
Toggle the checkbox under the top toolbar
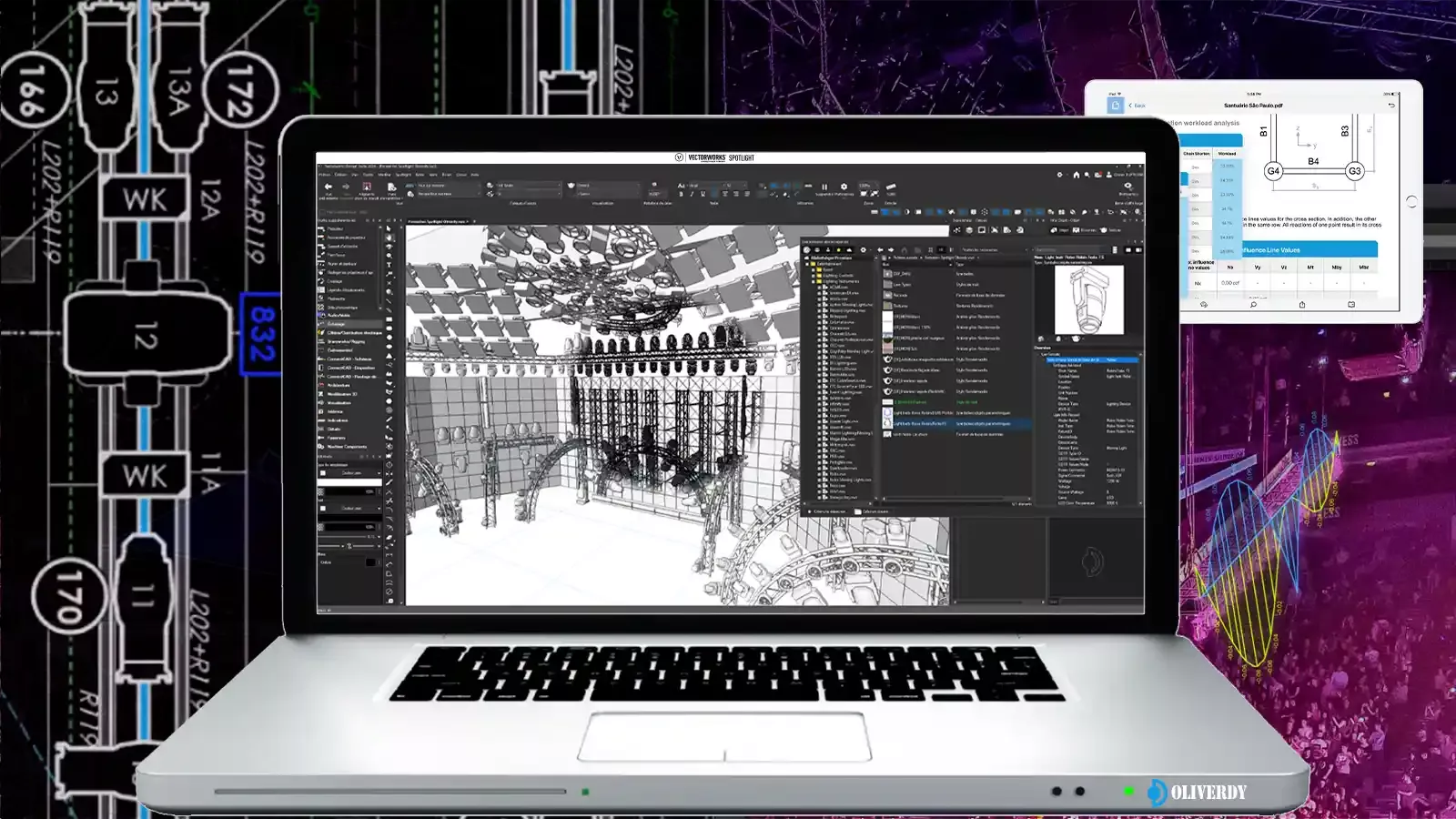click(x=322, y=212)
